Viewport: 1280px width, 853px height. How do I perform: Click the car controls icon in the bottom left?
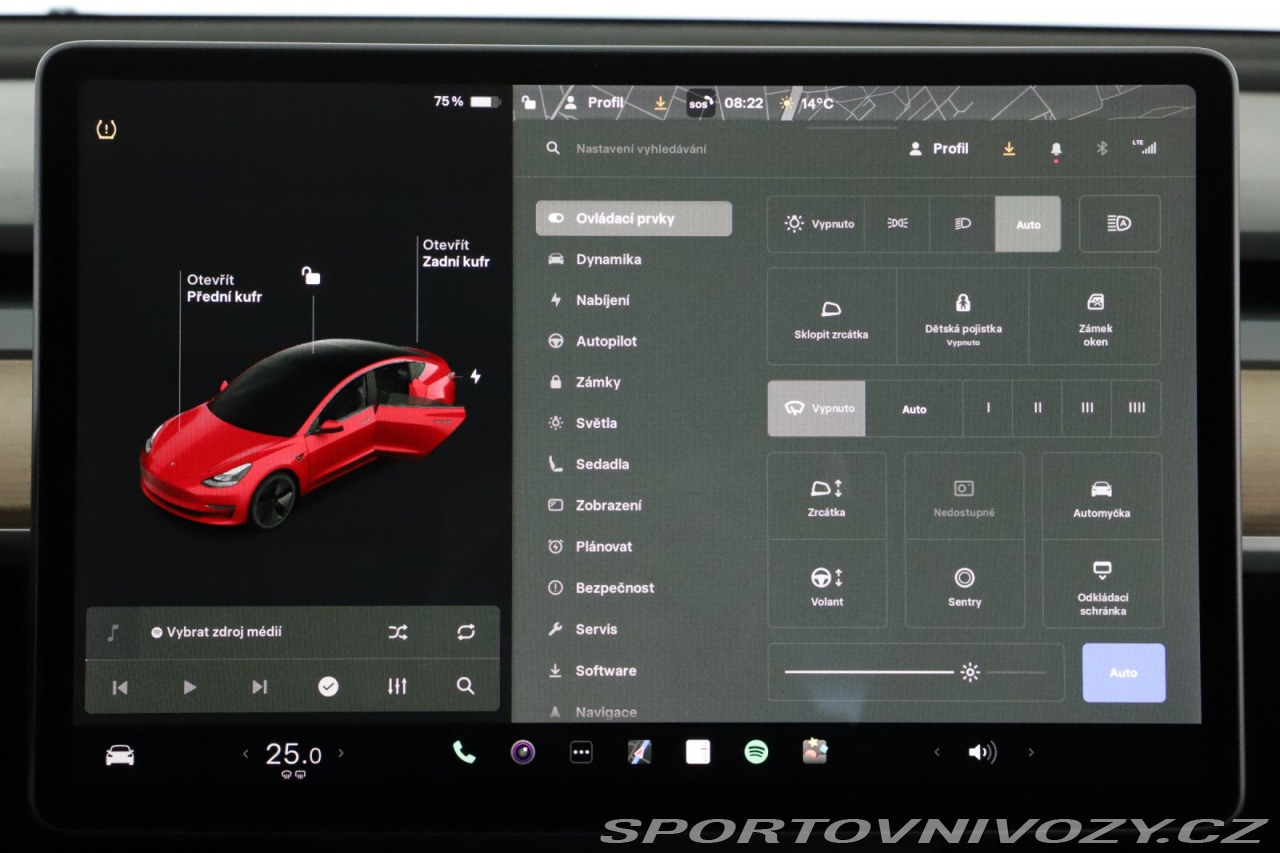[x=120, y=755]
